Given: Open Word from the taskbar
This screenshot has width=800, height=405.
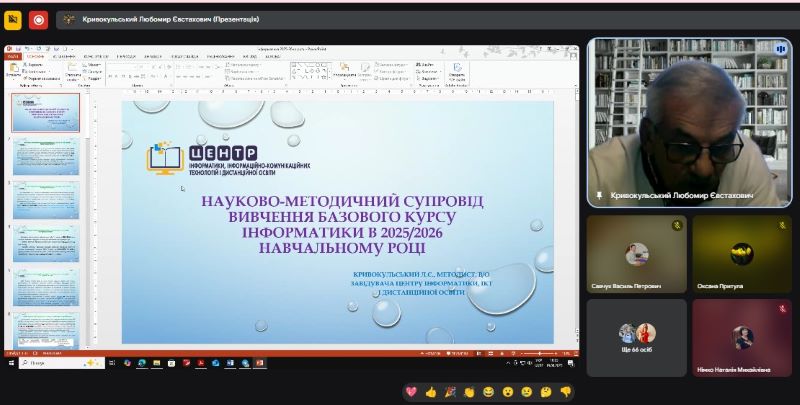Looking at the screenshot, I should tap(230, 363).
